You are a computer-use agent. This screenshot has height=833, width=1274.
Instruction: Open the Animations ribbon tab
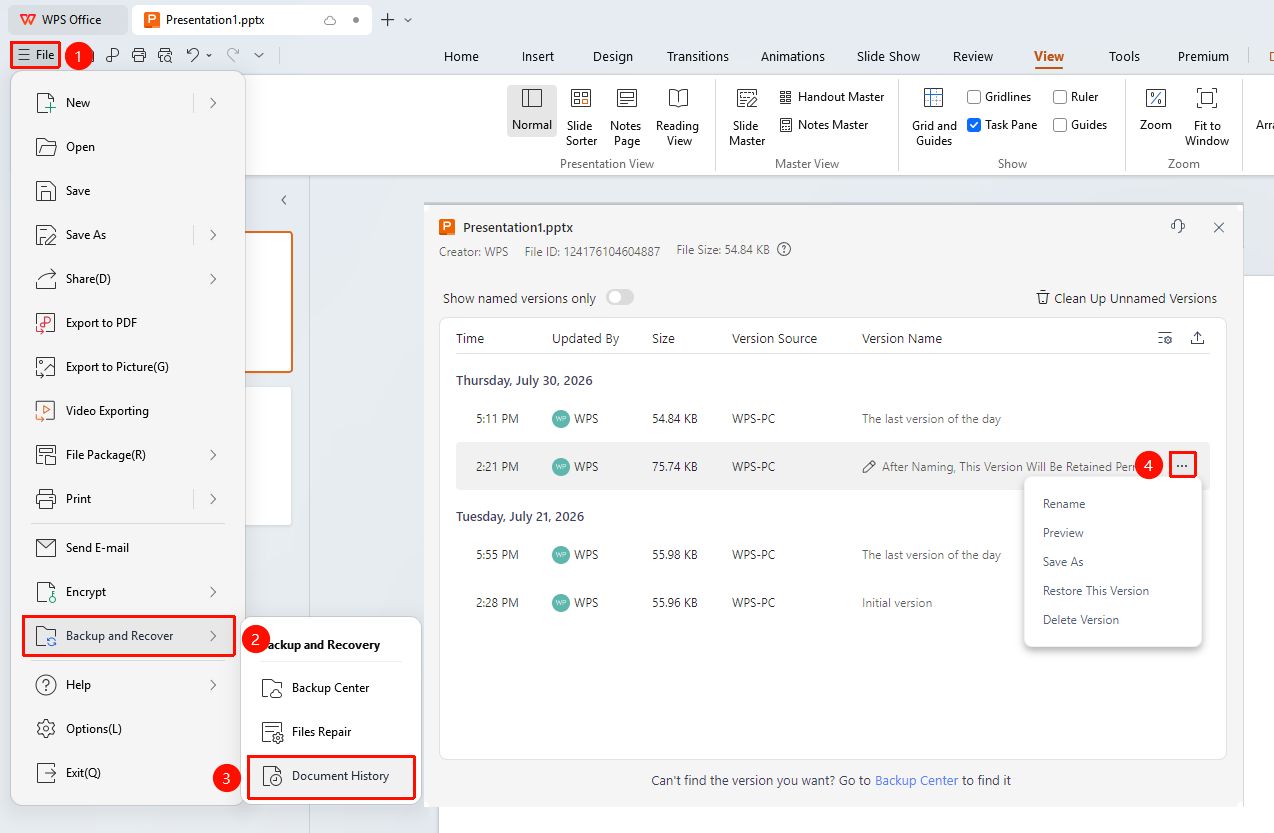point(793,57)
